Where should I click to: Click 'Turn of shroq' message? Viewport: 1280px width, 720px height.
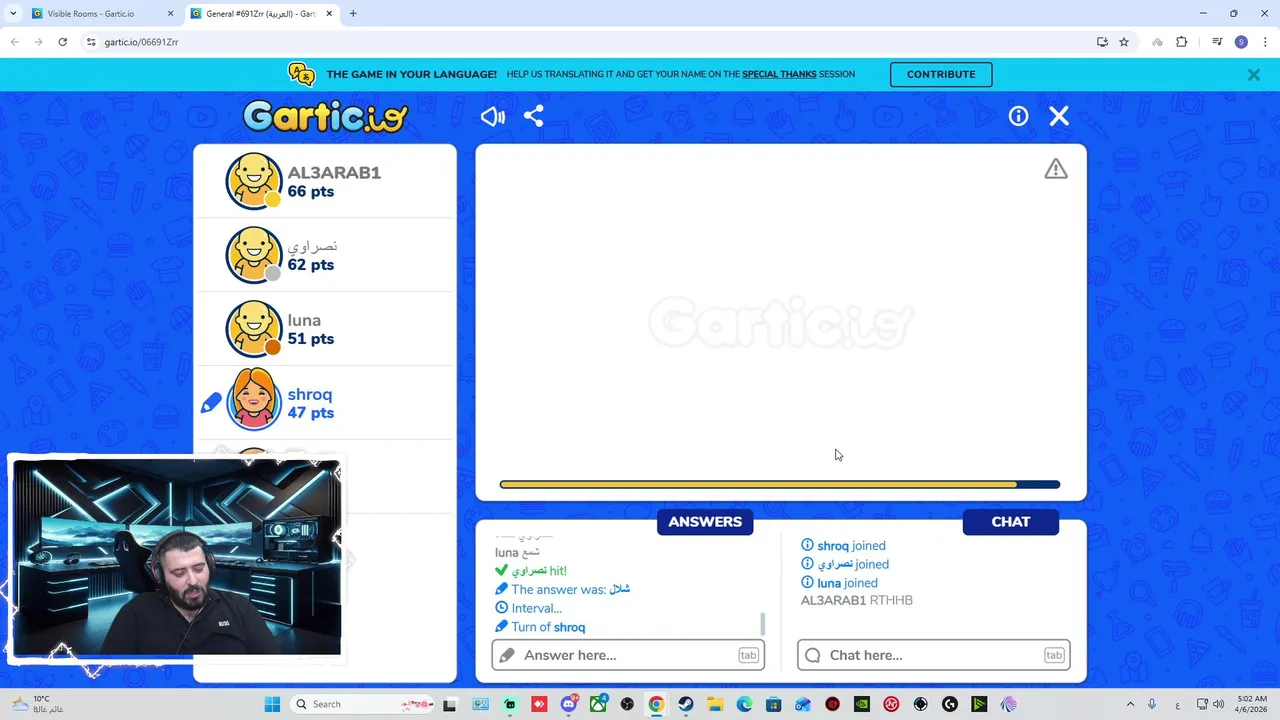point(540,627)
